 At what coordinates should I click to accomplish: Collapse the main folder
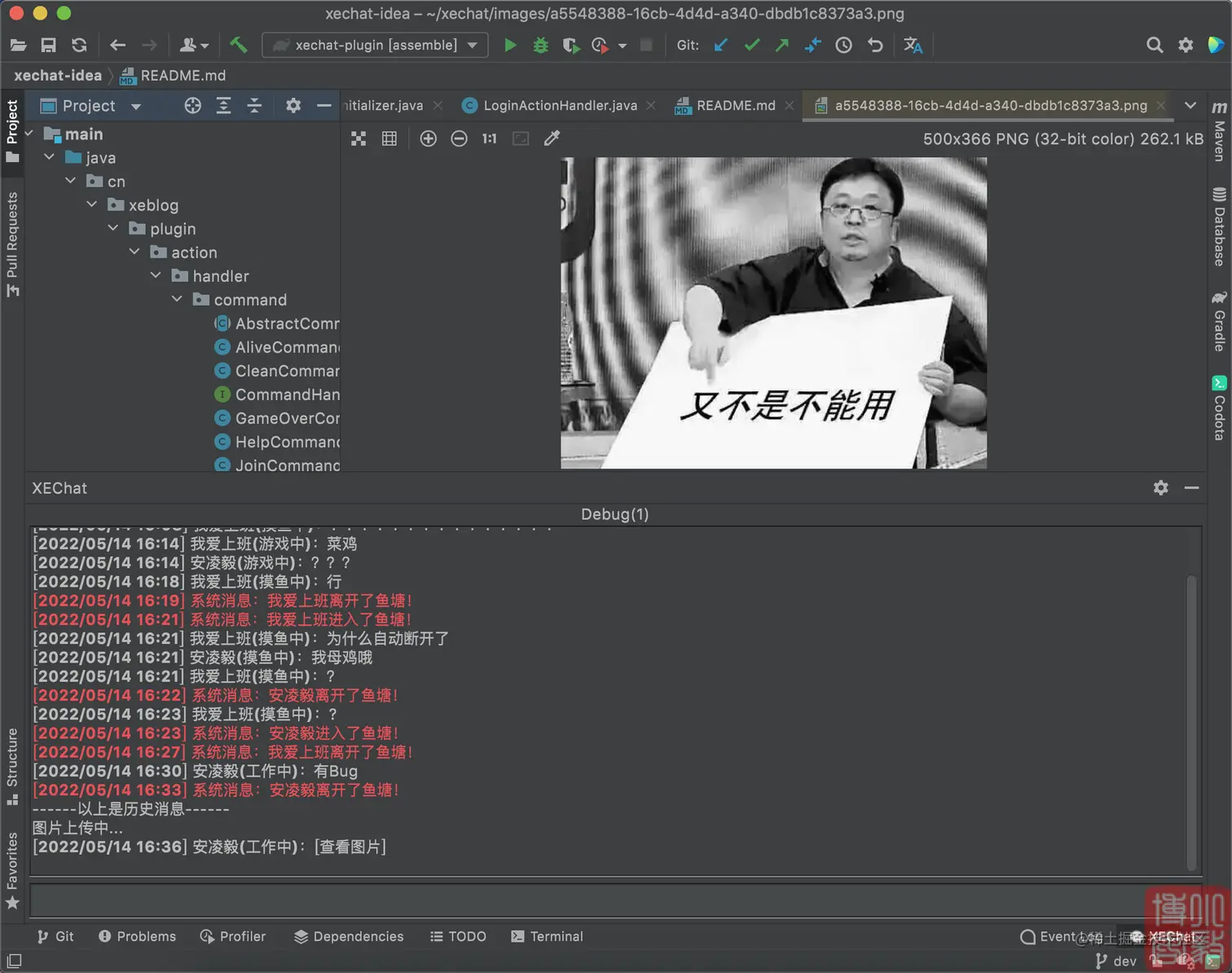coord(29,134)
